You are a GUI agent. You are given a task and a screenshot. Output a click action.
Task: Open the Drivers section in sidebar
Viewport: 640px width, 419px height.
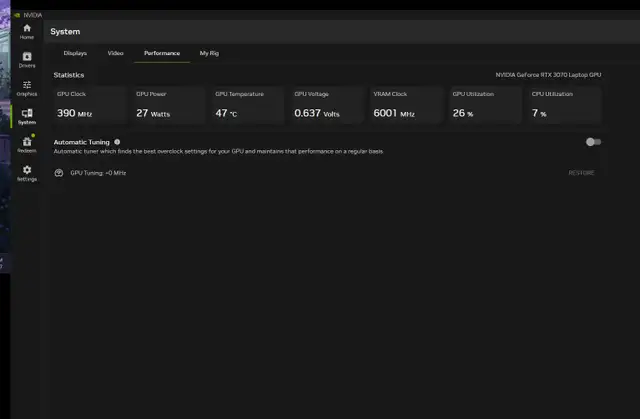pos(27,60)
